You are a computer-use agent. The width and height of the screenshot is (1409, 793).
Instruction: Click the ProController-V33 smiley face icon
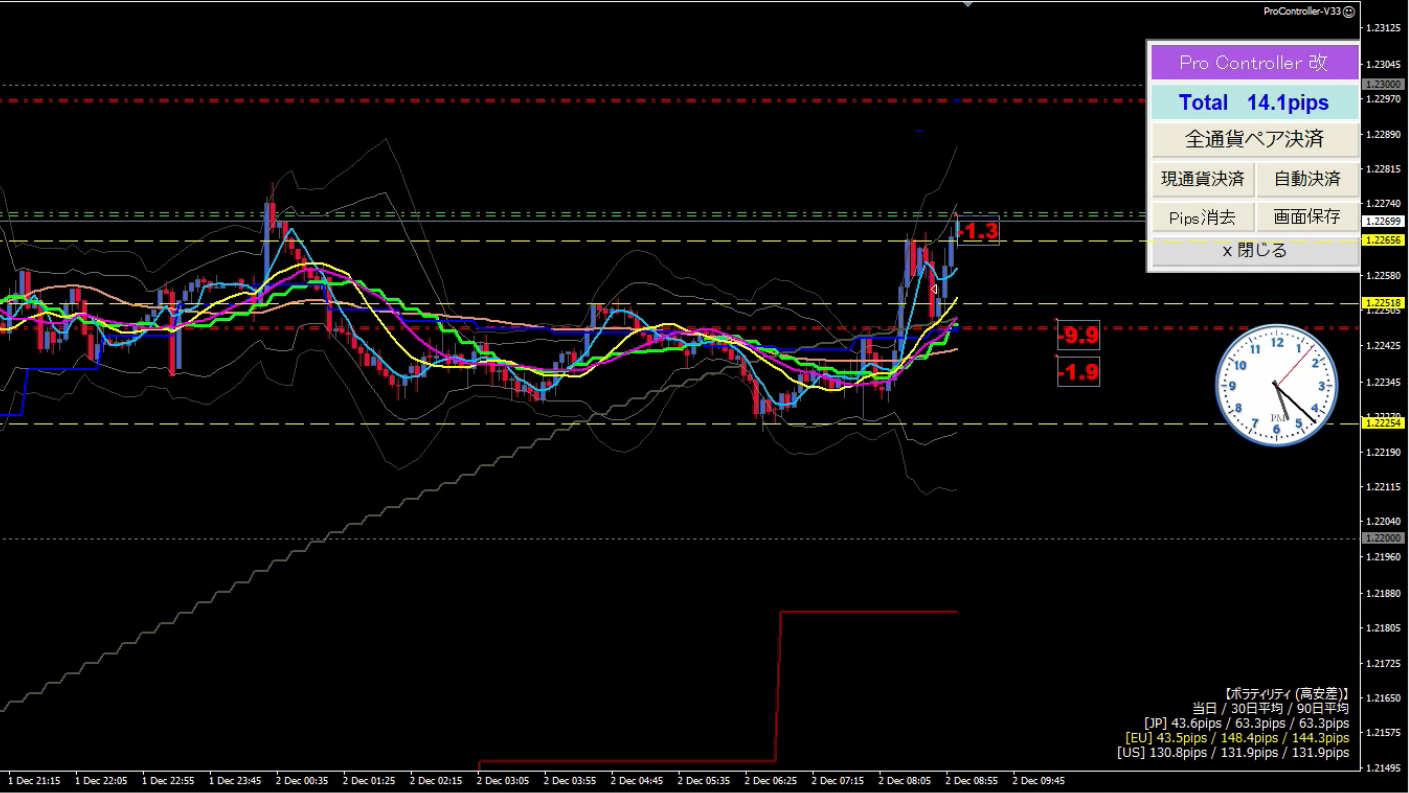(1349, 11)
